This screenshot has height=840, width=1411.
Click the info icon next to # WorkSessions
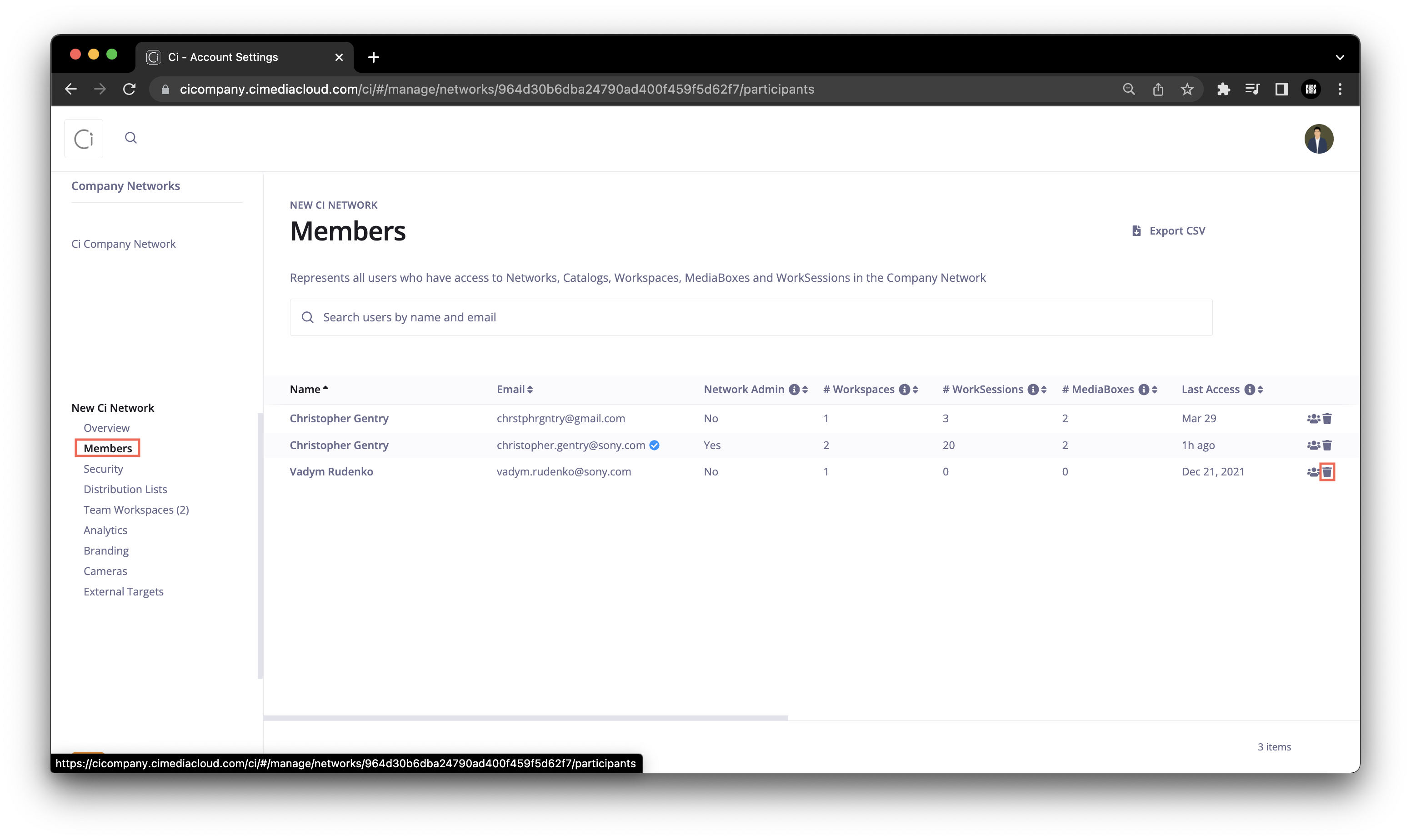1032,390
